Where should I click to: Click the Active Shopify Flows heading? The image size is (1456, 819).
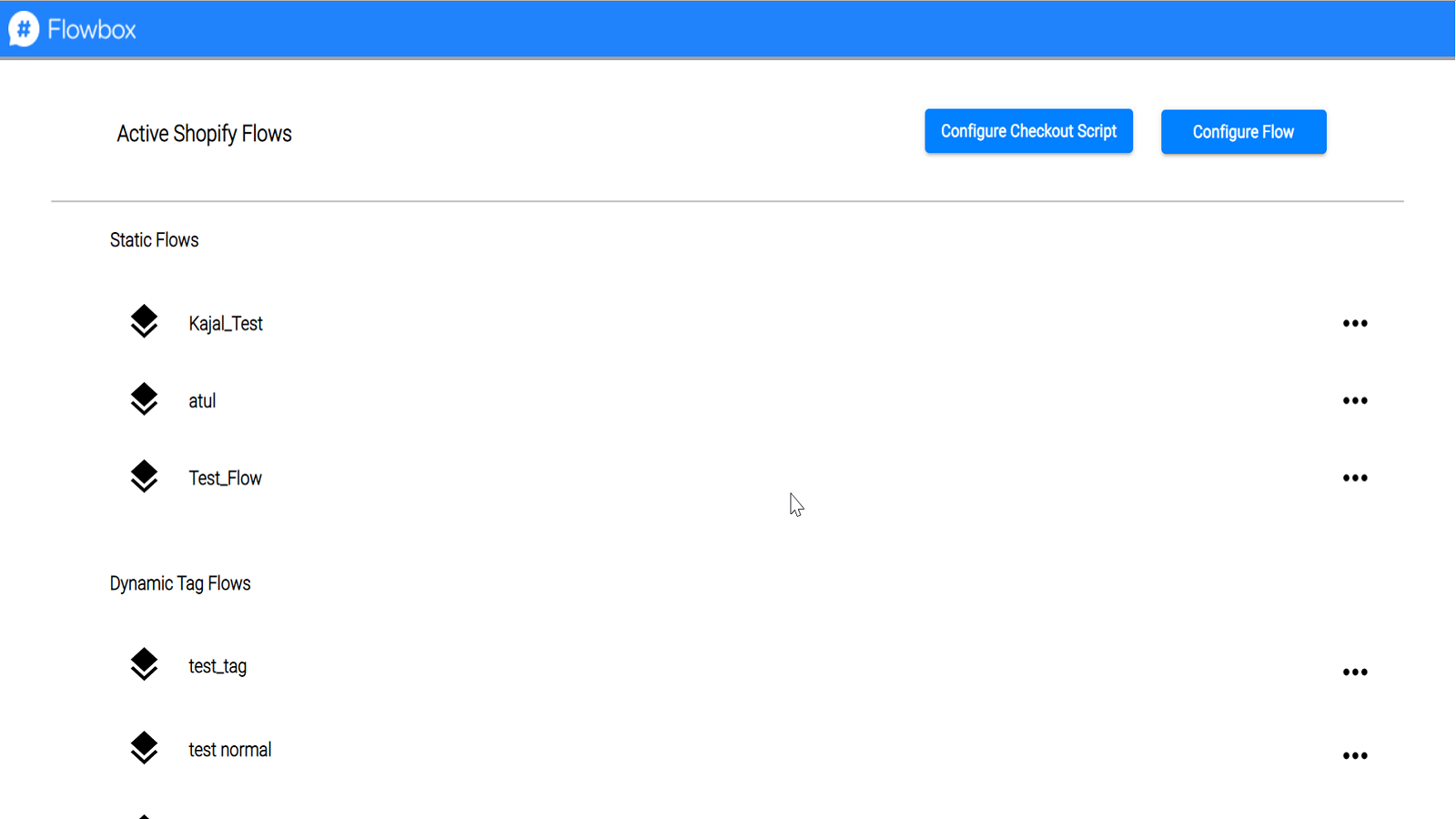click(204, 134)
